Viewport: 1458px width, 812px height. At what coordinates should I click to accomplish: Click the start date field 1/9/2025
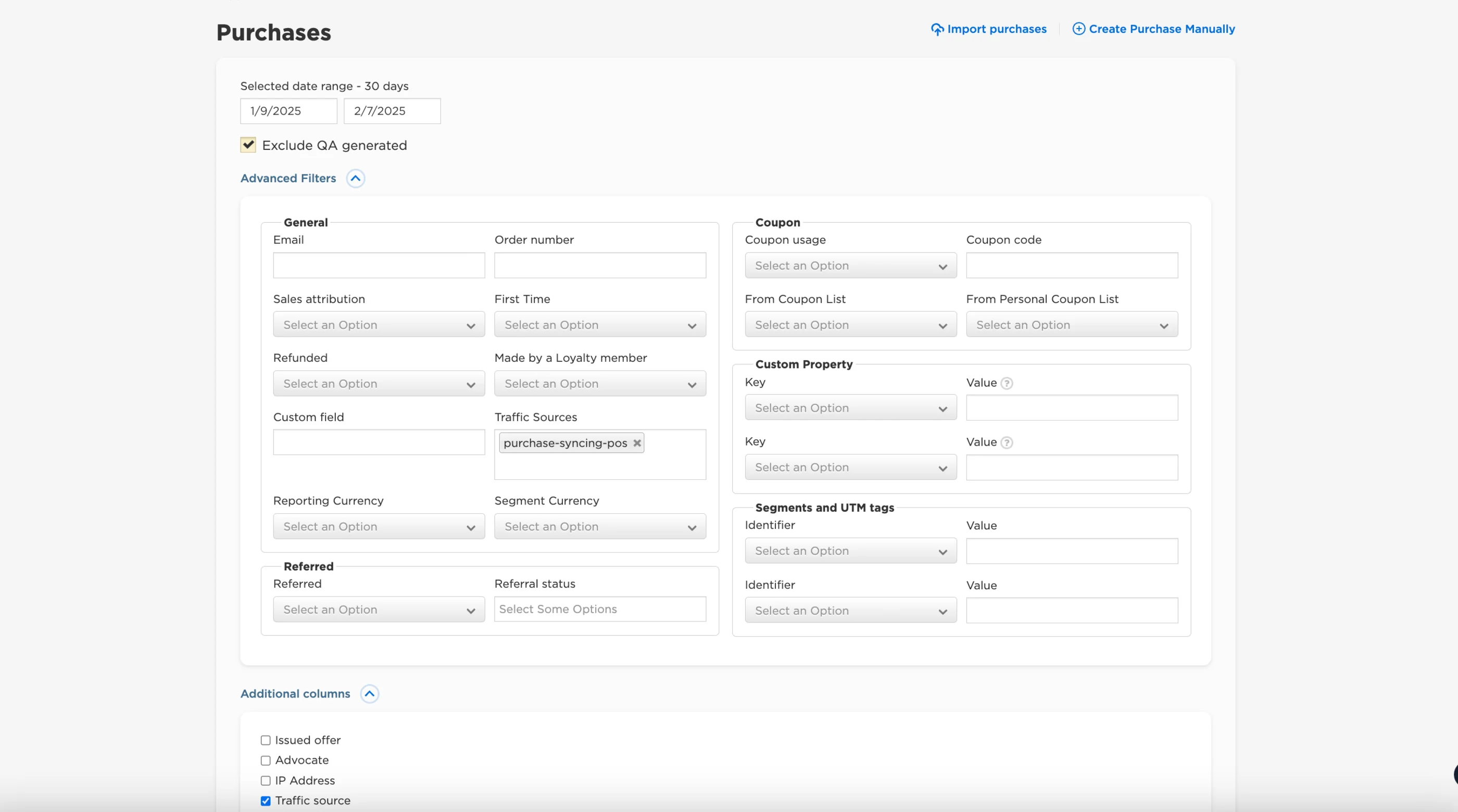click(x=288, y=111)
